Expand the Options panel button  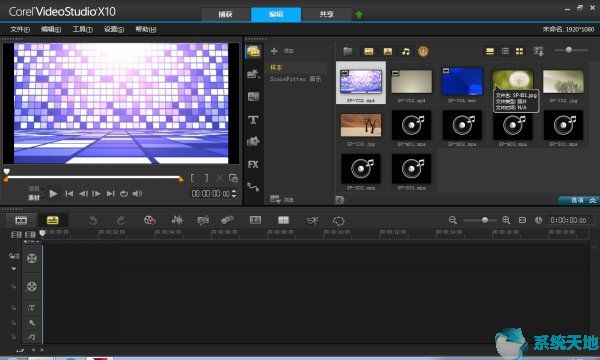[578, 200]
